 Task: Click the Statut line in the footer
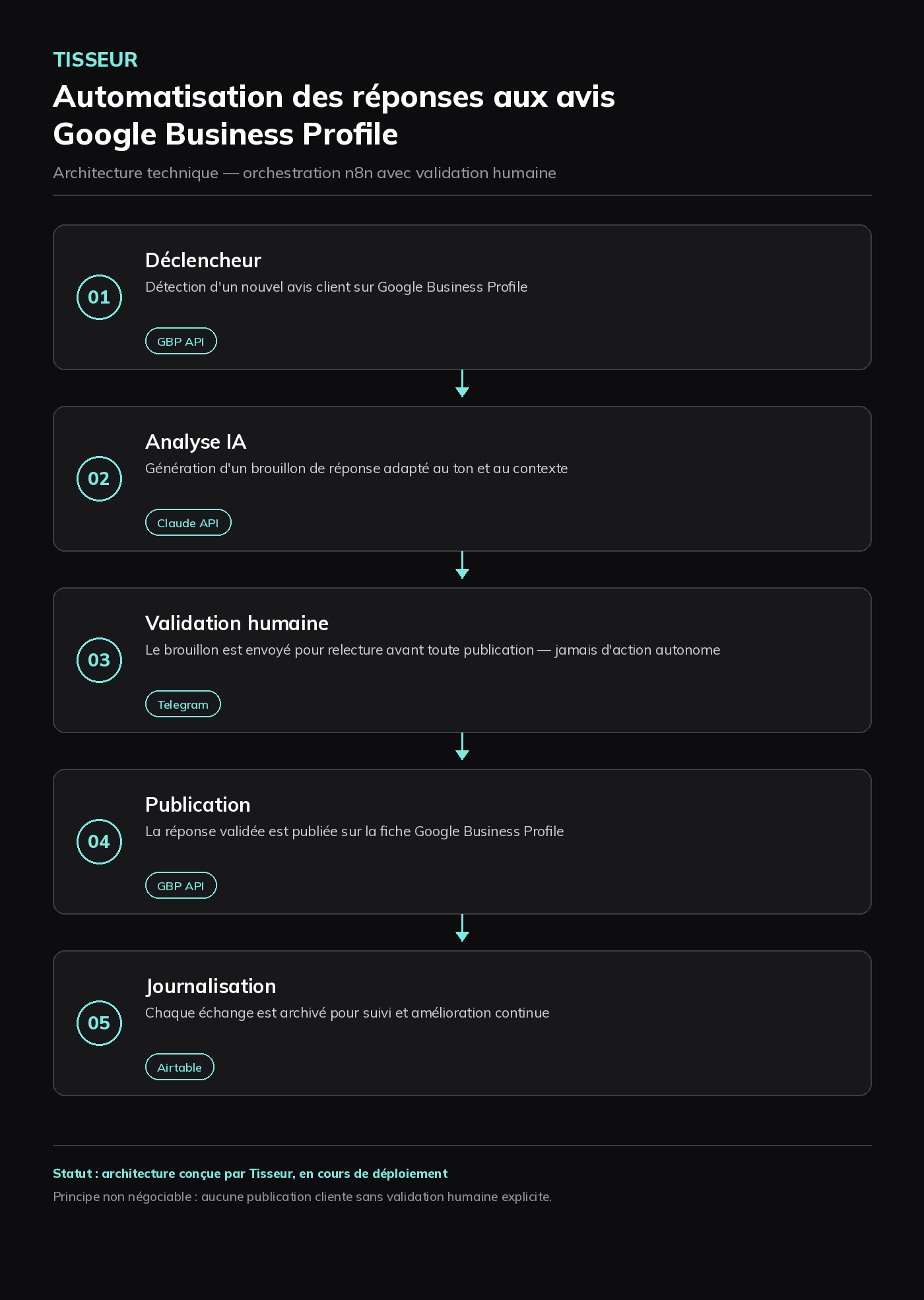coord(250,1173)
